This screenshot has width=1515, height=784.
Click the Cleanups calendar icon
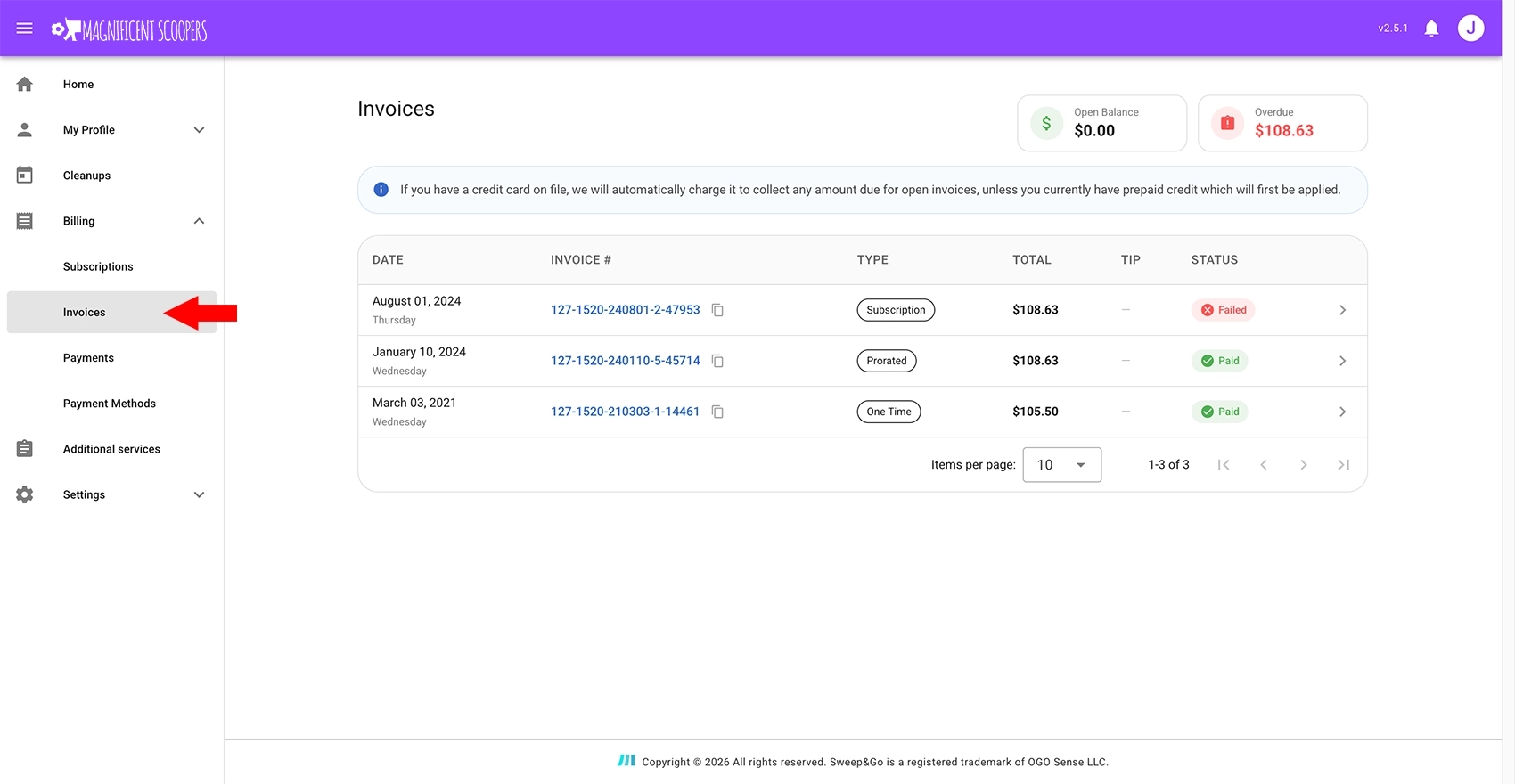(x=25, y=176)
